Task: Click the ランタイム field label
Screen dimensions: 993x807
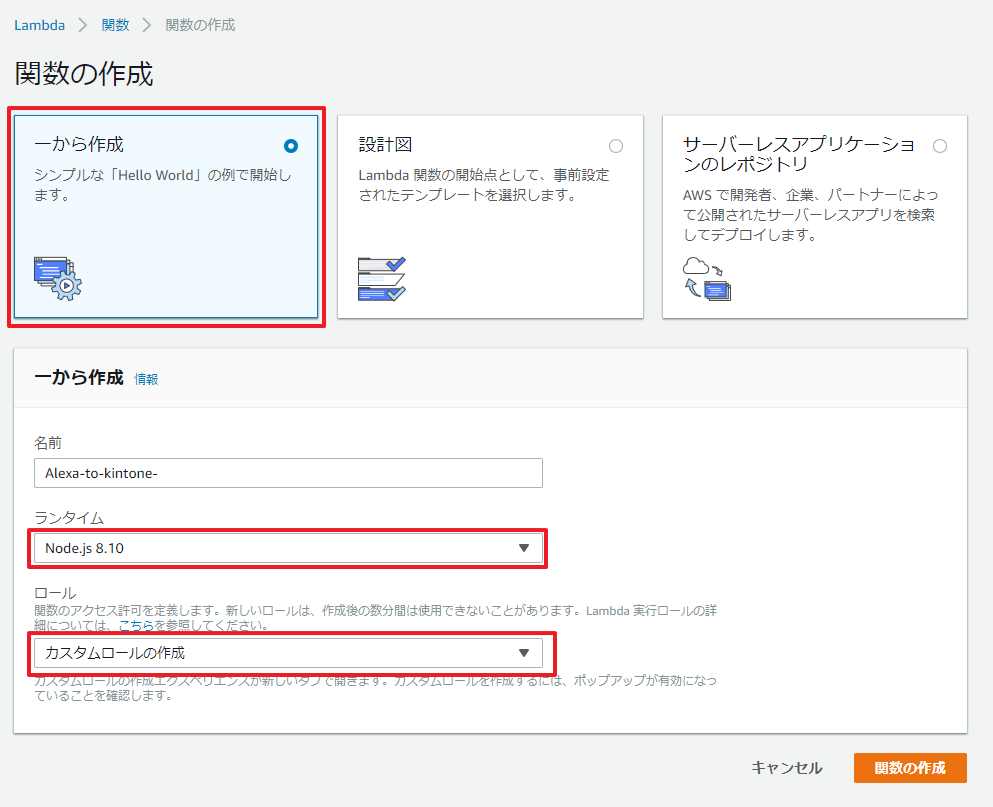Action: [68, 518]
